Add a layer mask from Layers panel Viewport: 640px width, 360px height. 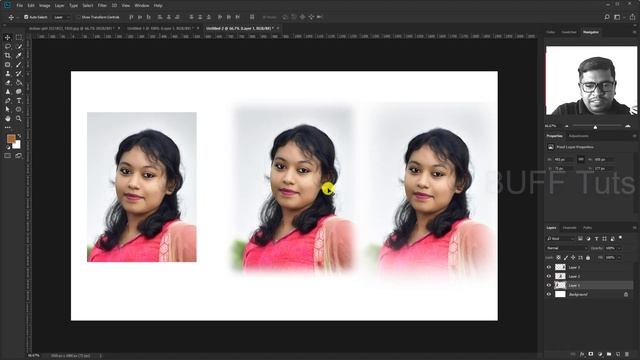(591, 354)
